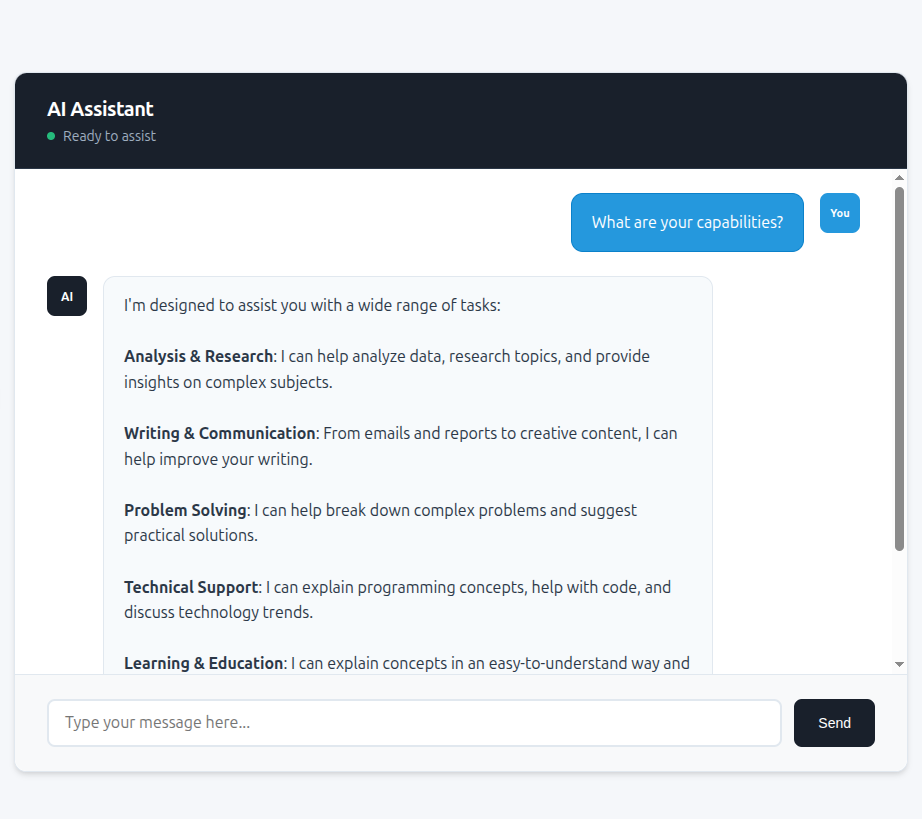The width and height of the screenshot is (922, 819).
Task: Click the "discuss technology trends" text line
Action: click(x=218, y=612)
